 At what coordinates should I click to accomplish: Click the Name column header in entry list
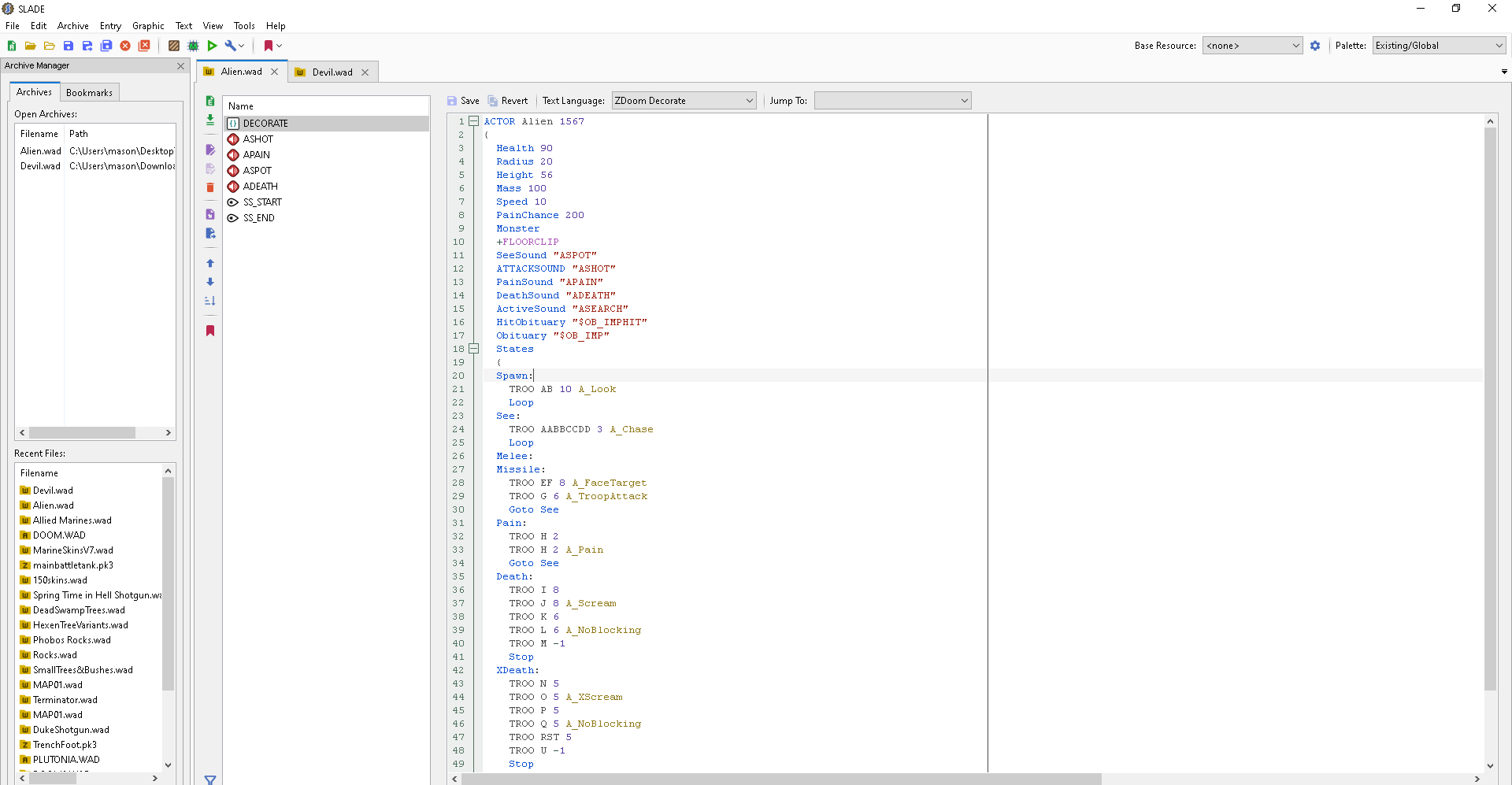point(327,106)
